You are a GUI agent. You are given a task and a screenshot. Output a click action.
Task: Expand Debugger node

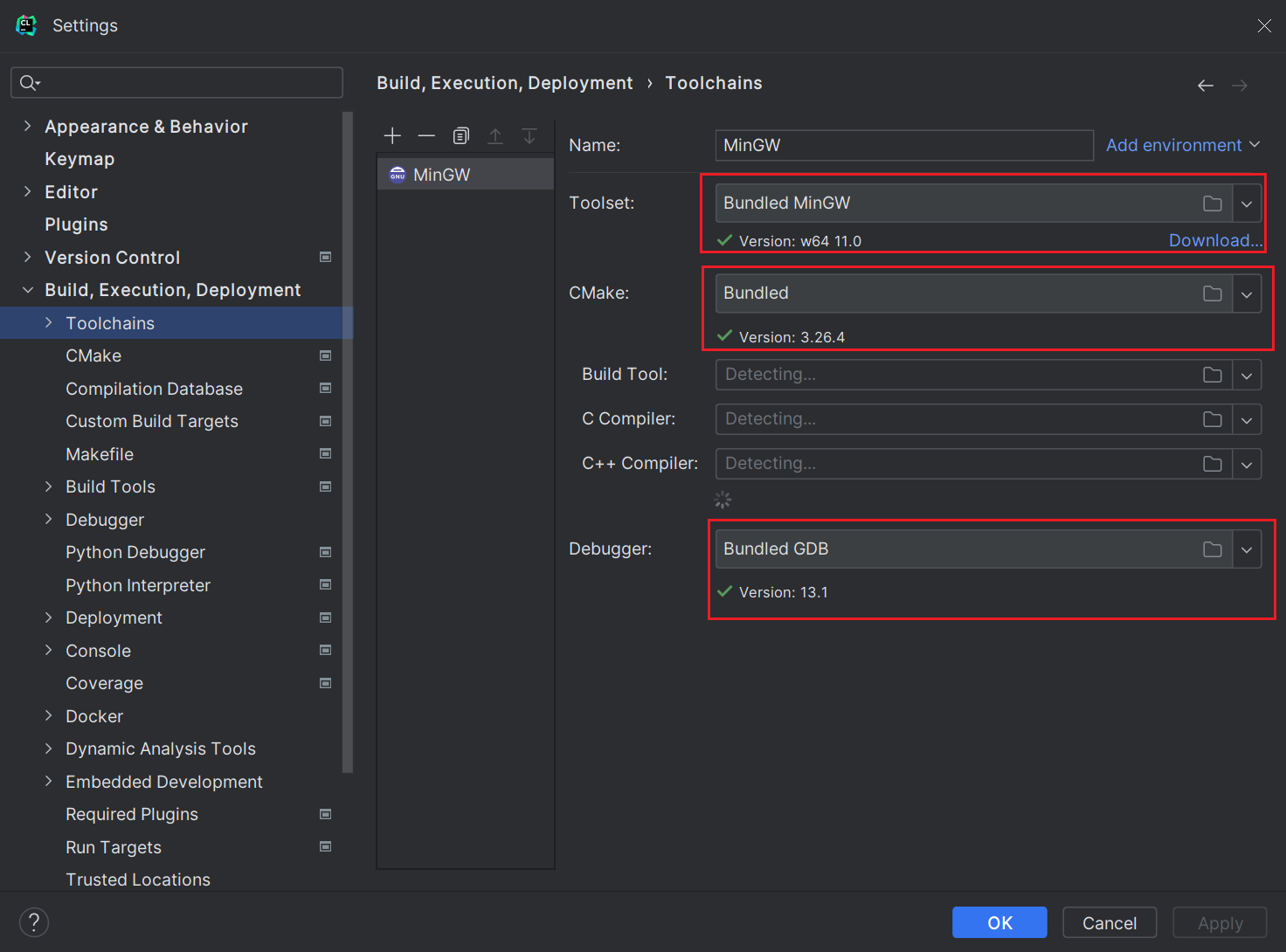point(49,519)
